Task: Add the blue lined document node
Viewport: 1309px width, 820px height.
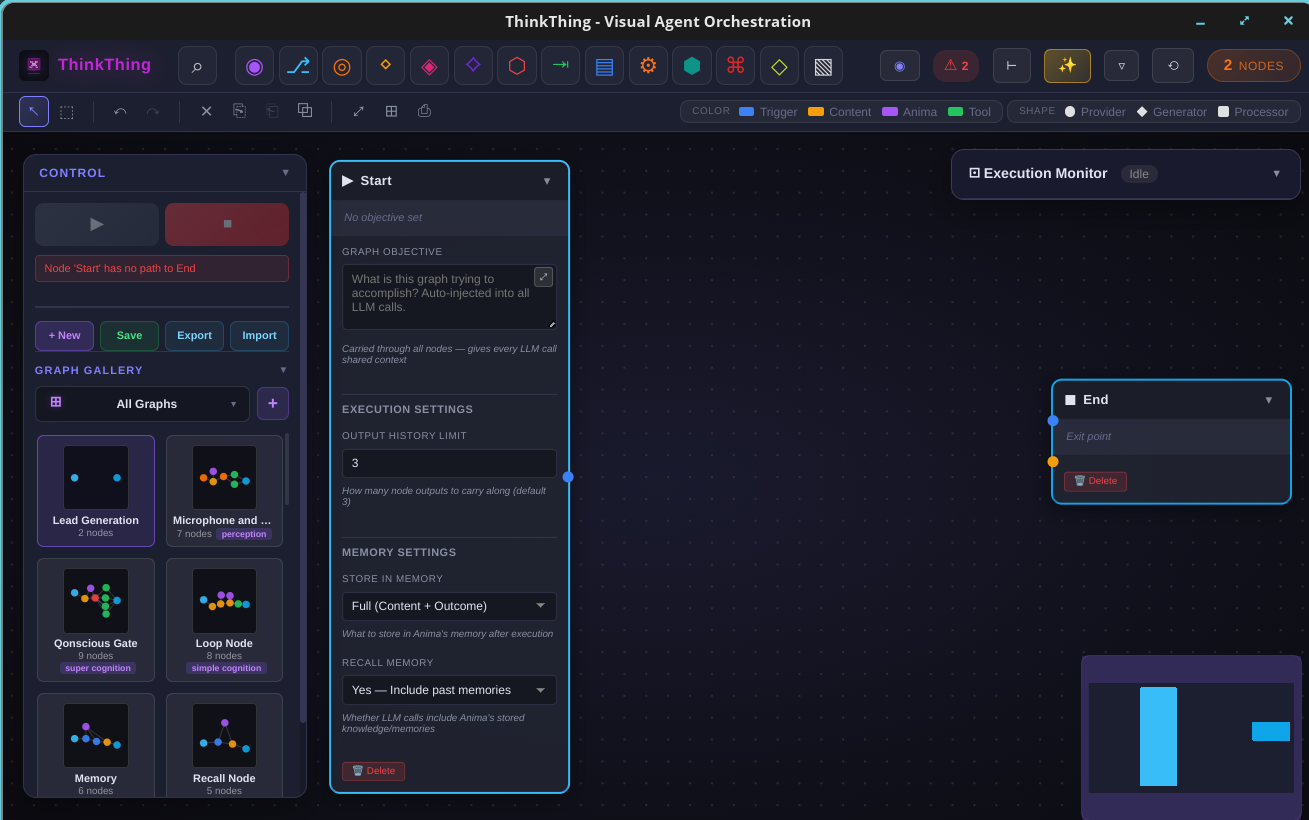Action: click(x=604, y=66)
